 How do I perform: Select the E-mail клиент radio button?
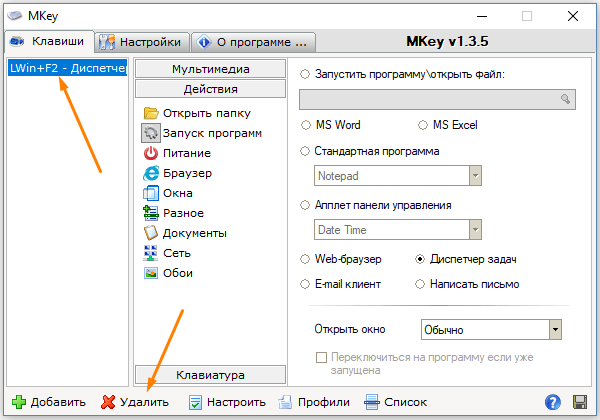coord(305,284)
